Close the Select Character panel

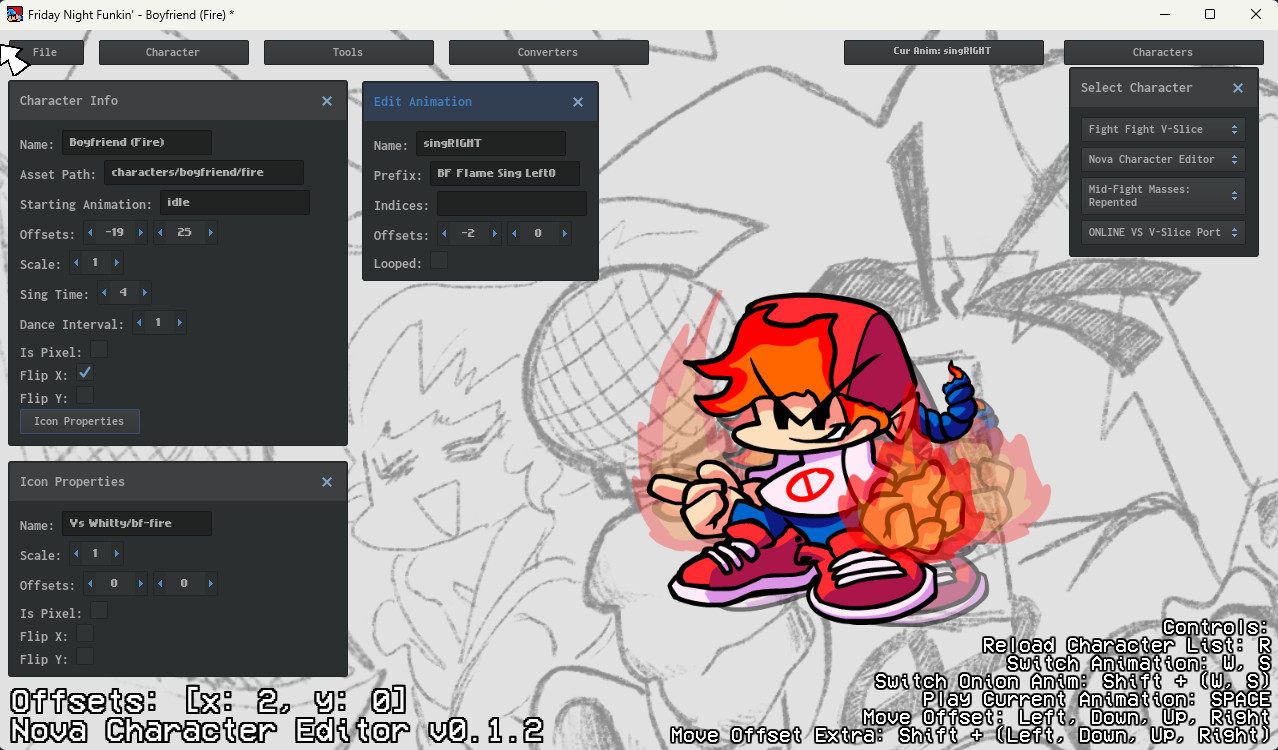coord(1236,87)
